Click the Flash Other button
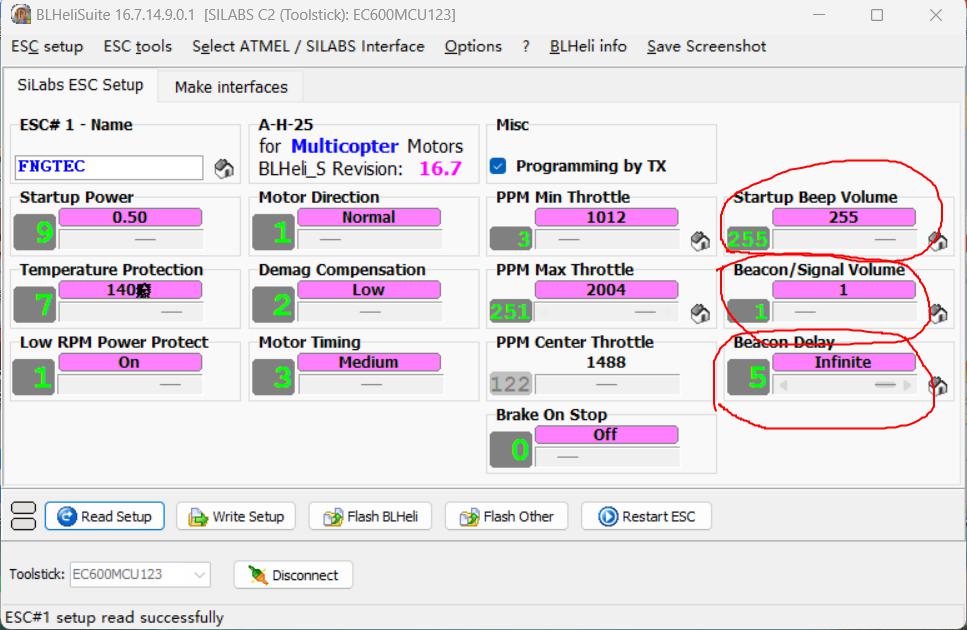This screenshot has width=967, height=630. (506, 516)
